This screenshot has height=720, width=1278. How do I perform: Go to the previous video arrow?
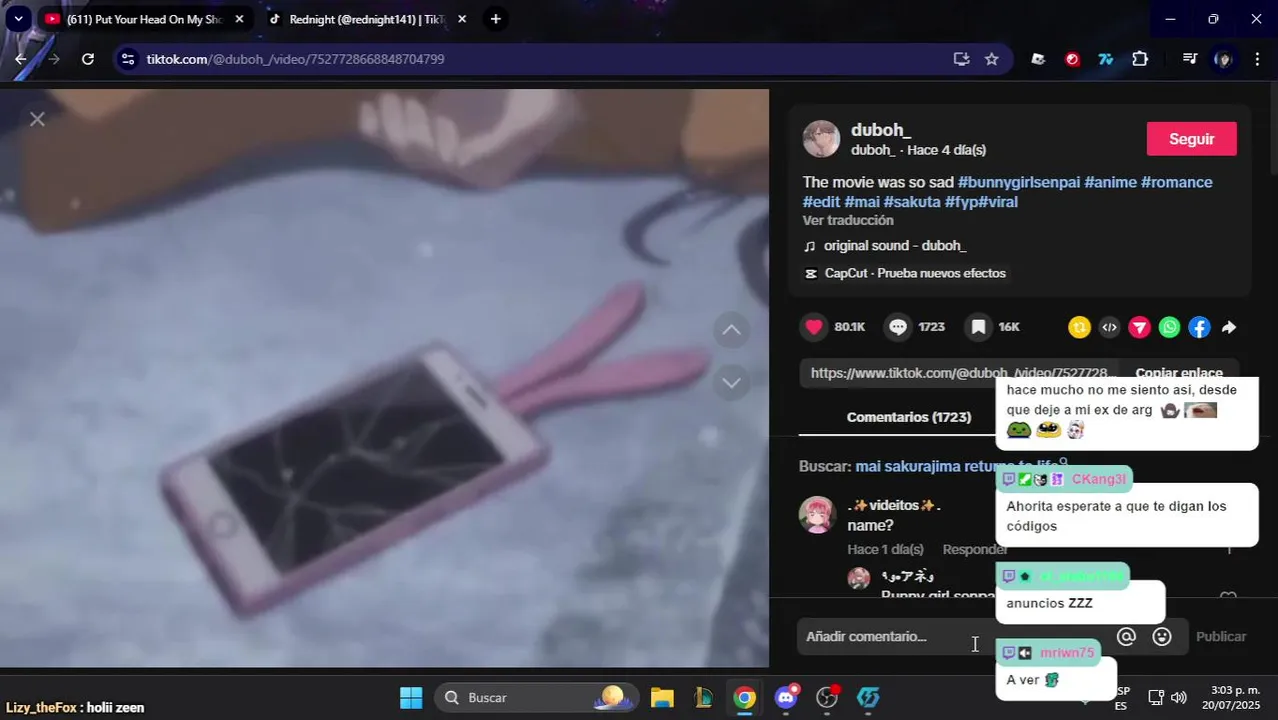pyautogui.click(x=731, y=330)
